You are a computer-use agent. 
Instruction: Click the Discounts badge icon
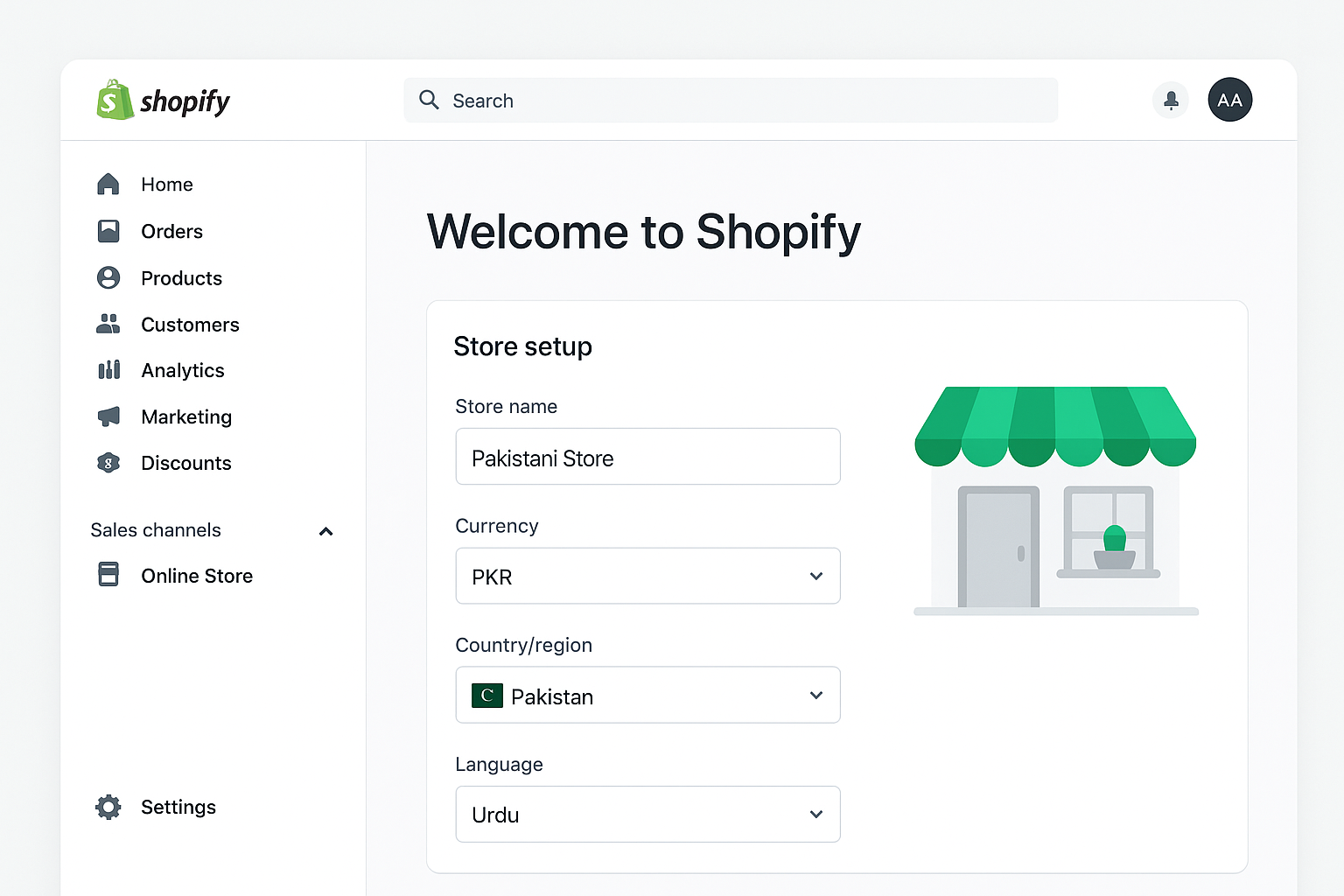108,463
